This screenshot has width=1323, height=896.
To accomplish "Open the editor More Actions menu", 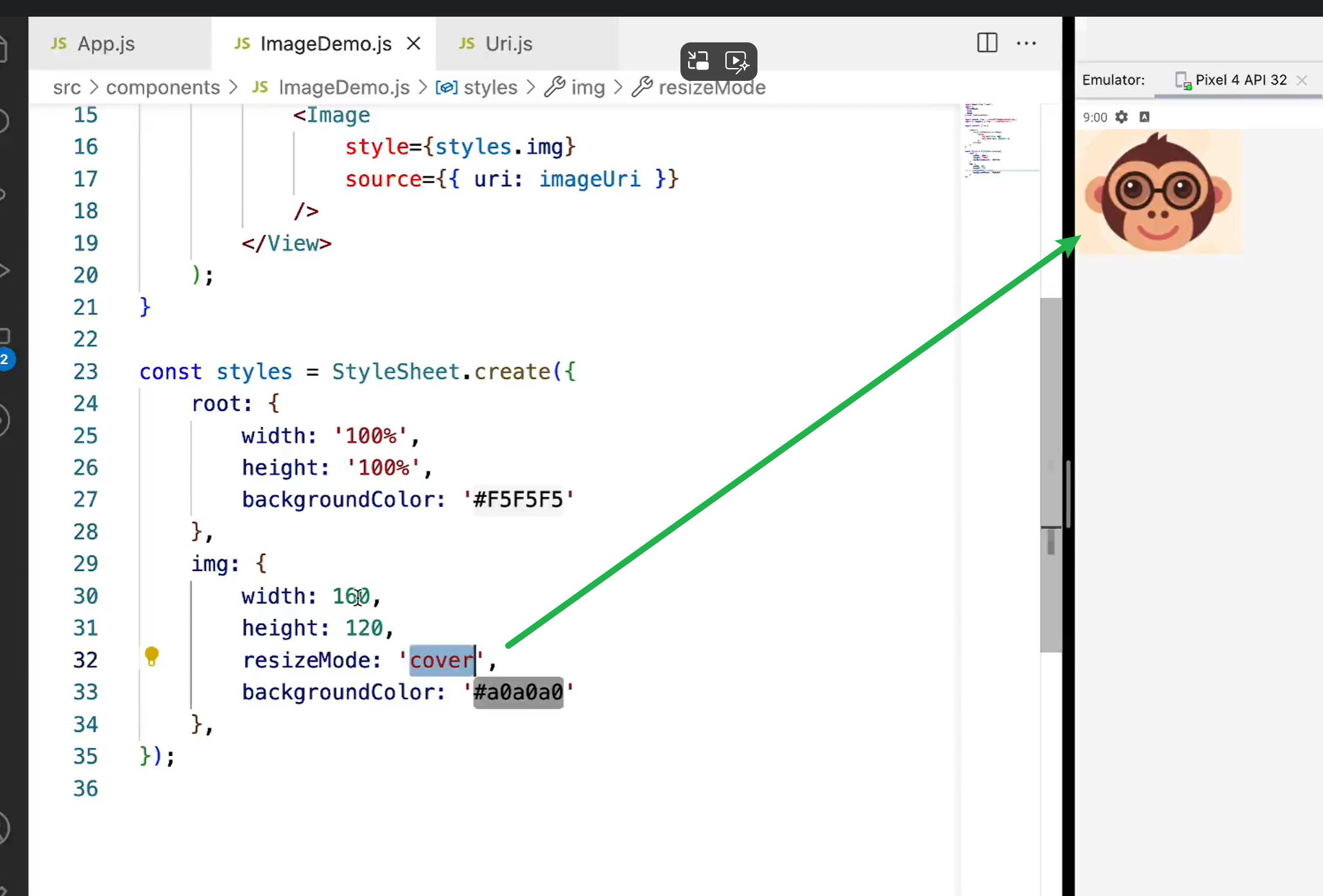I will (x=1026, y=43).
